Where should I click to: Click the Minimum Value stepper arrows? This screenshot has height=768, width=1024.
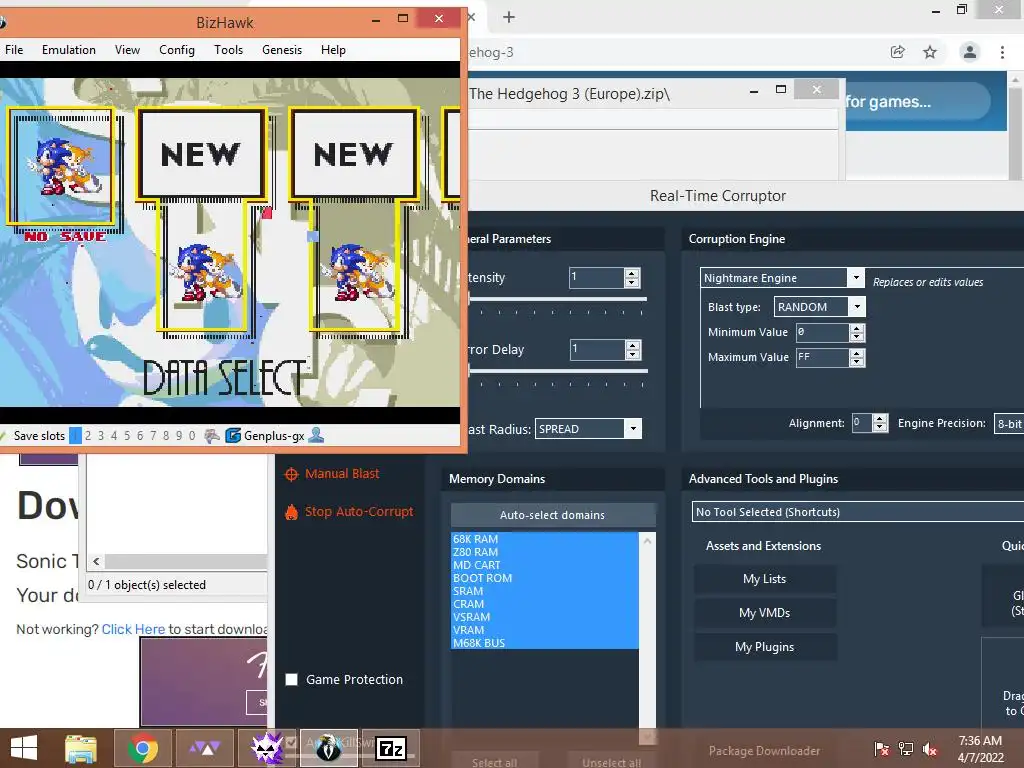click(857, 332)
